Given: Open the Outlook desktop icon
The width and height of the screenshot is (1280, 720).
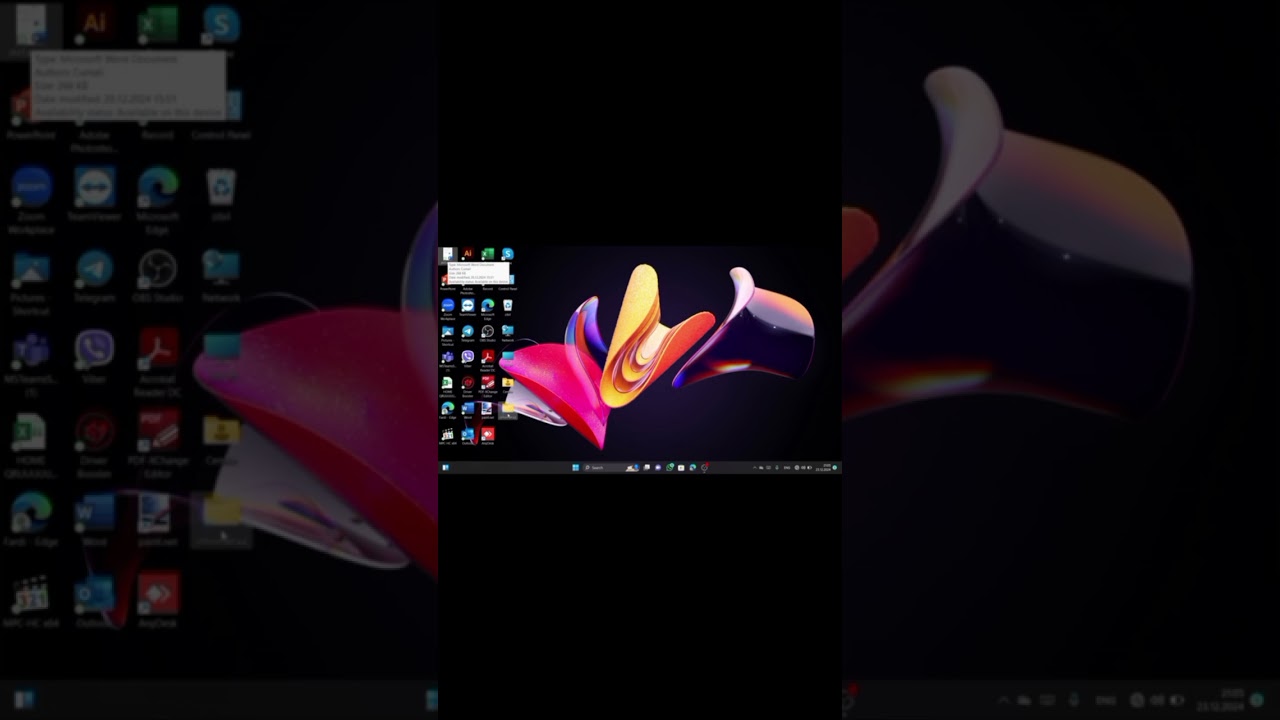Looking at the screenshot, I should coord(468,434).
